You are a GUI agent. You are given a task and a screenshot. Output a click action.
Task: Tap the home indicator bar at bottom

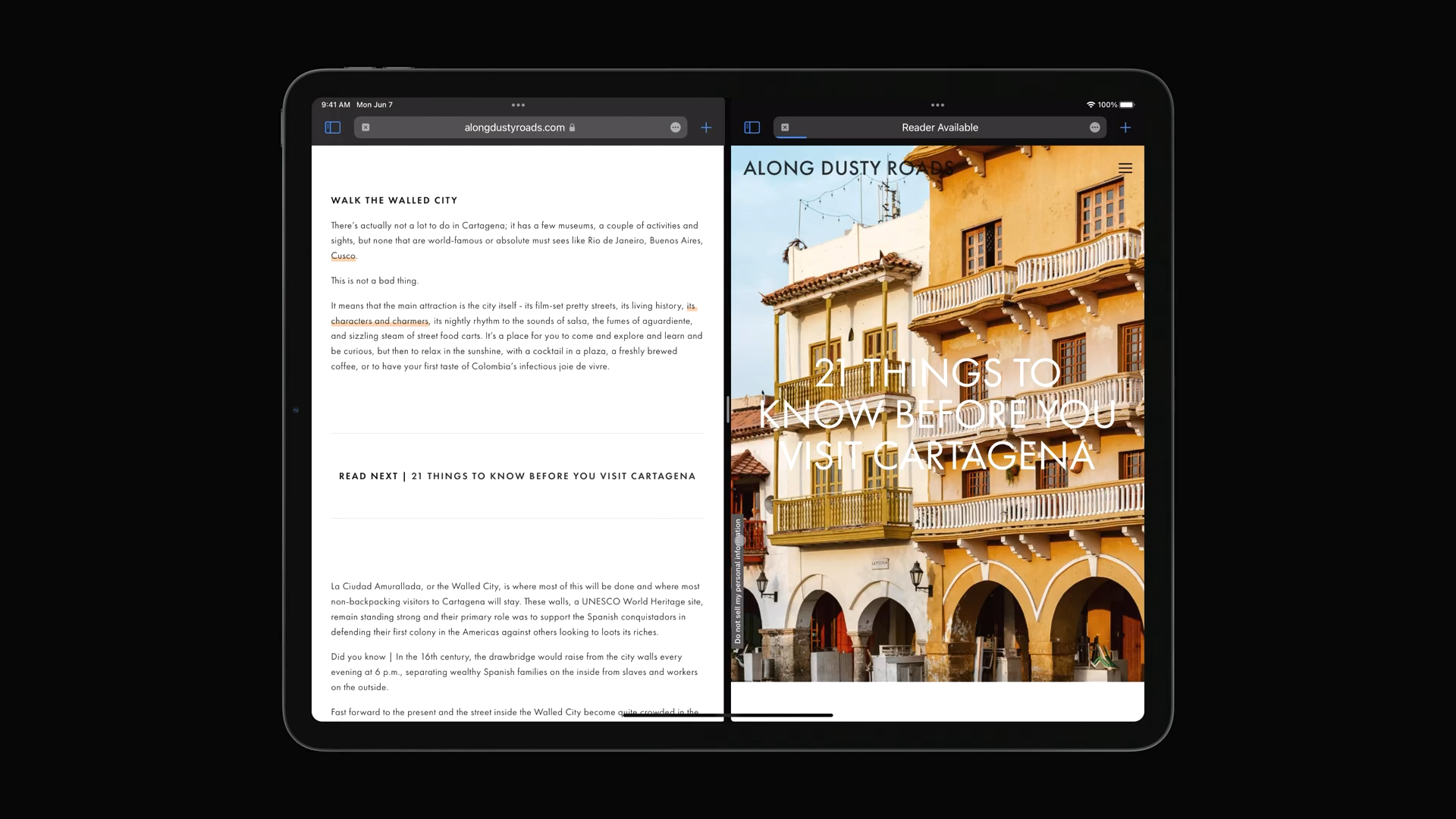coord(728,715)
